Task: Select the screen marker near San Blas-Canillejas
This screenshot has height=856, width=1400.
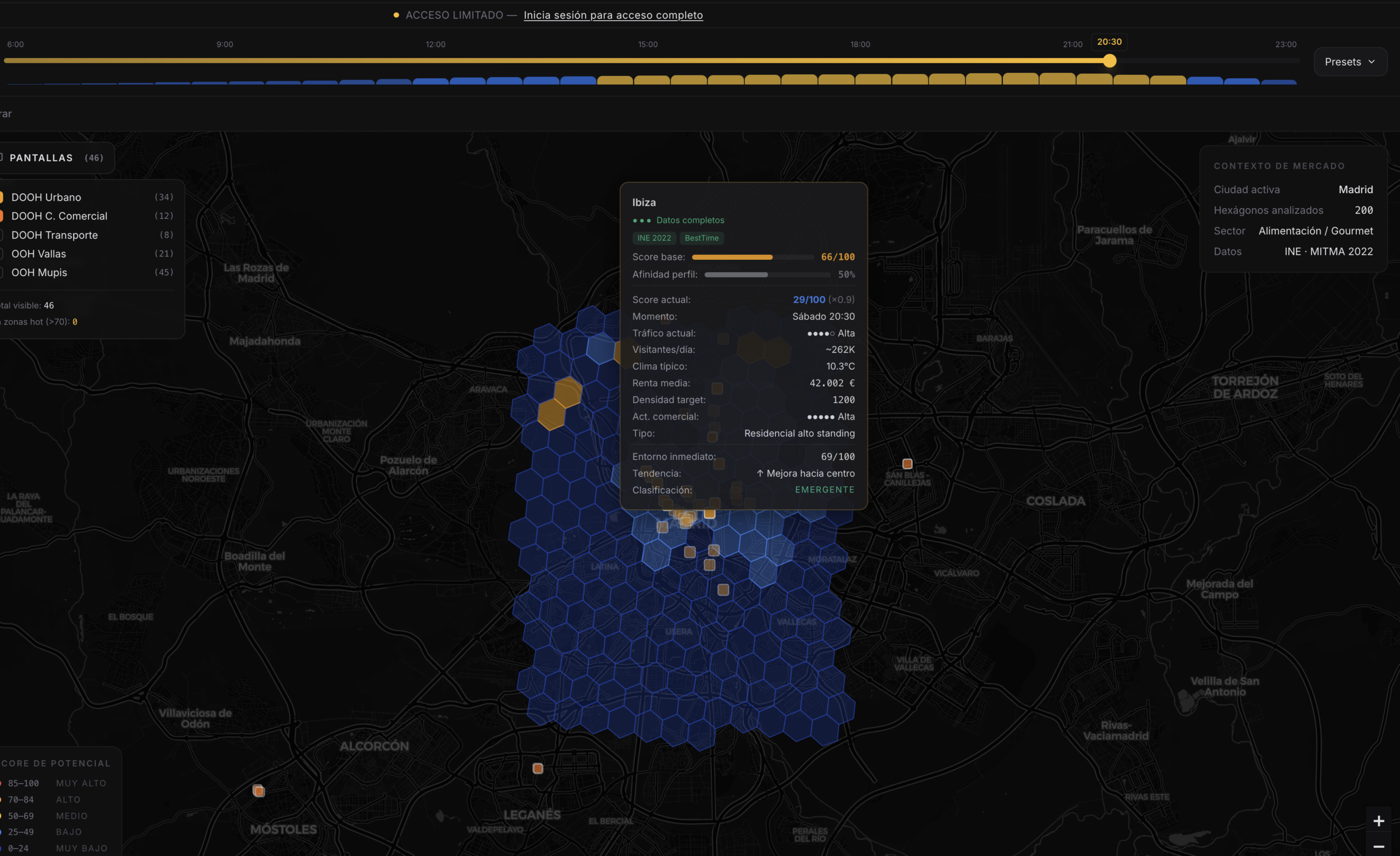Action: pyautogui.click(x=908, y=463)
